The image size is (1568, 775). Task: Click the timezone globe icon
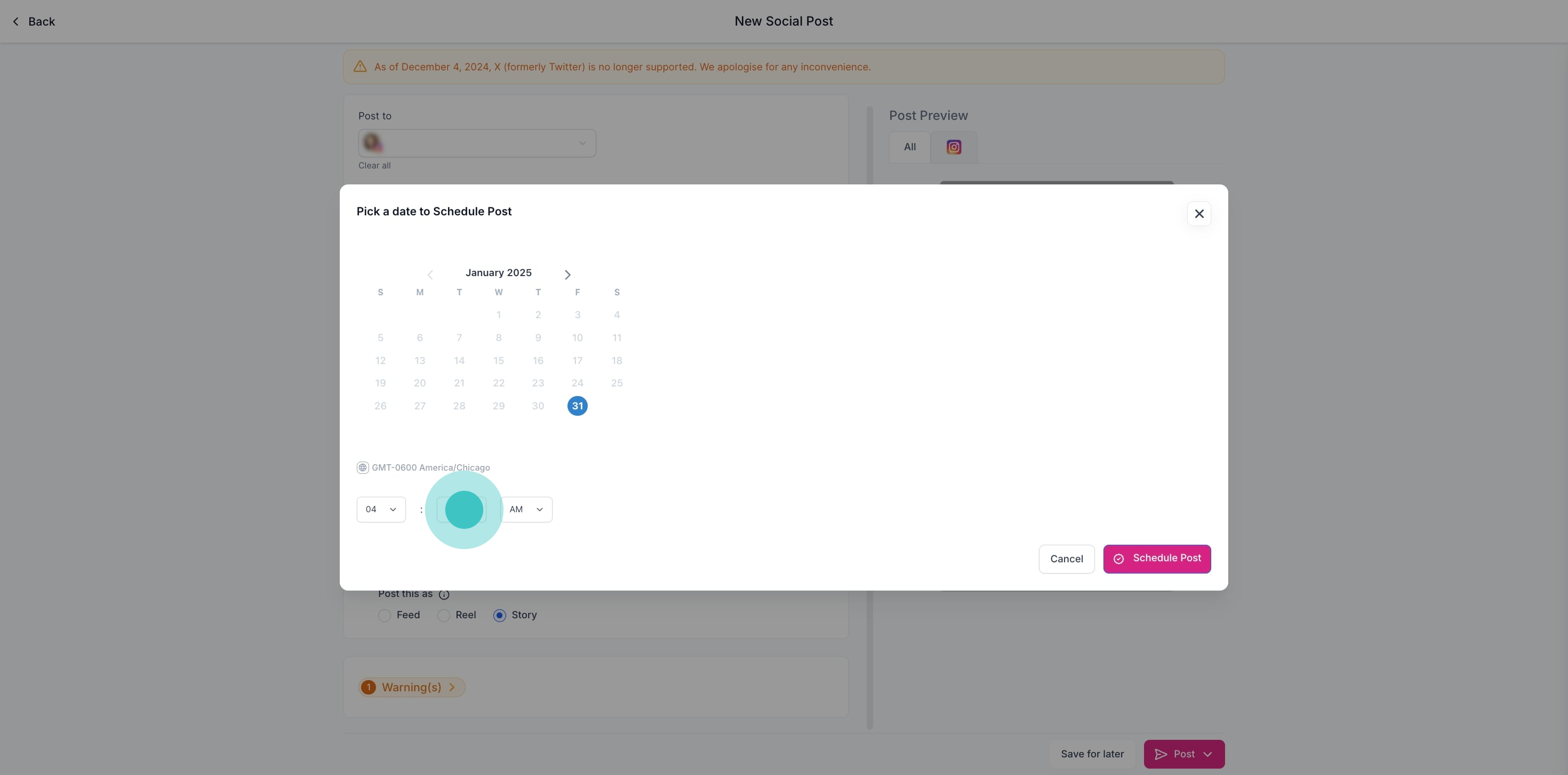click(x=362, y=467)
